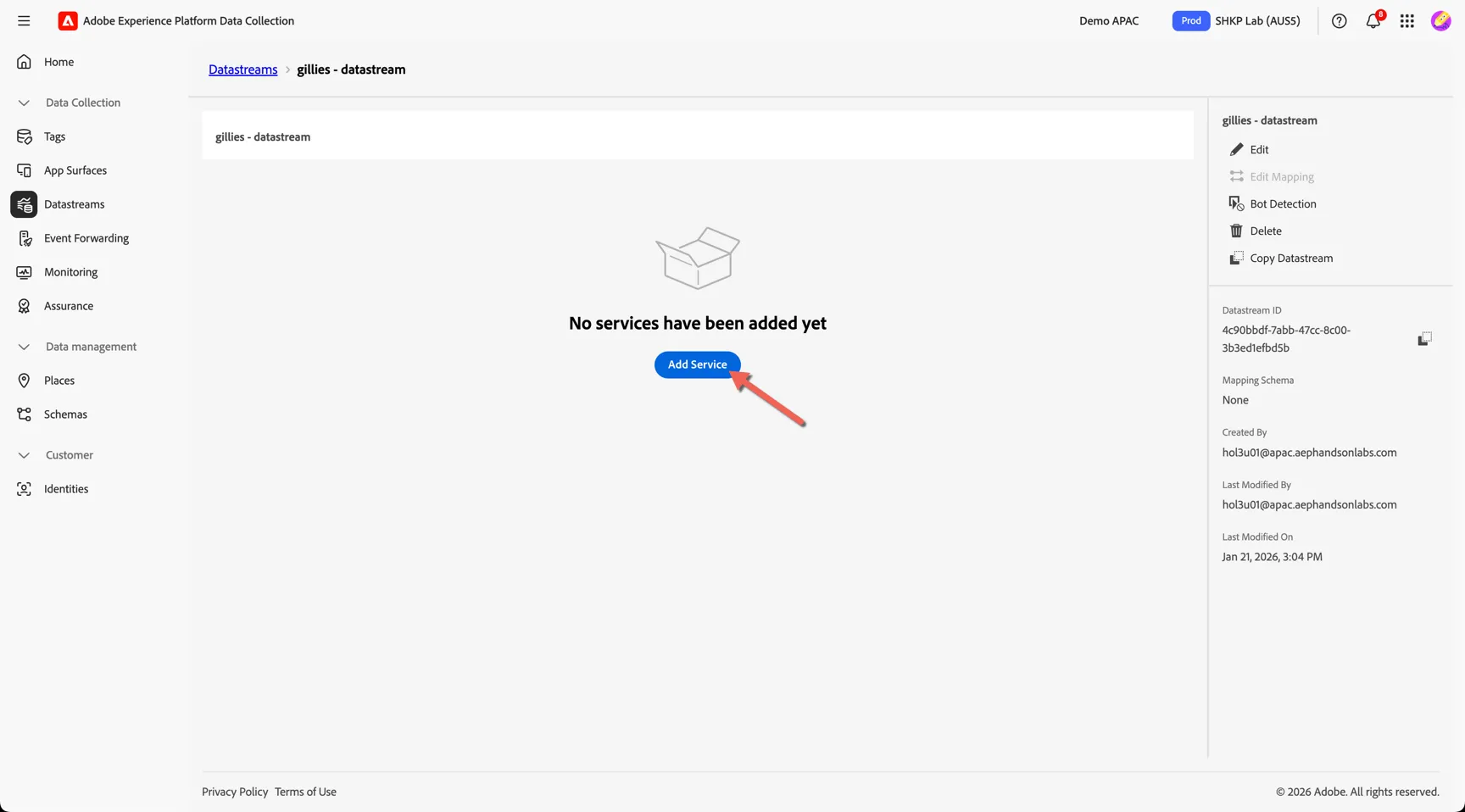The height and width of the screenshot is (812, 1465).
Task: Click the Assurance icon
Action: [x=24, y=306]
